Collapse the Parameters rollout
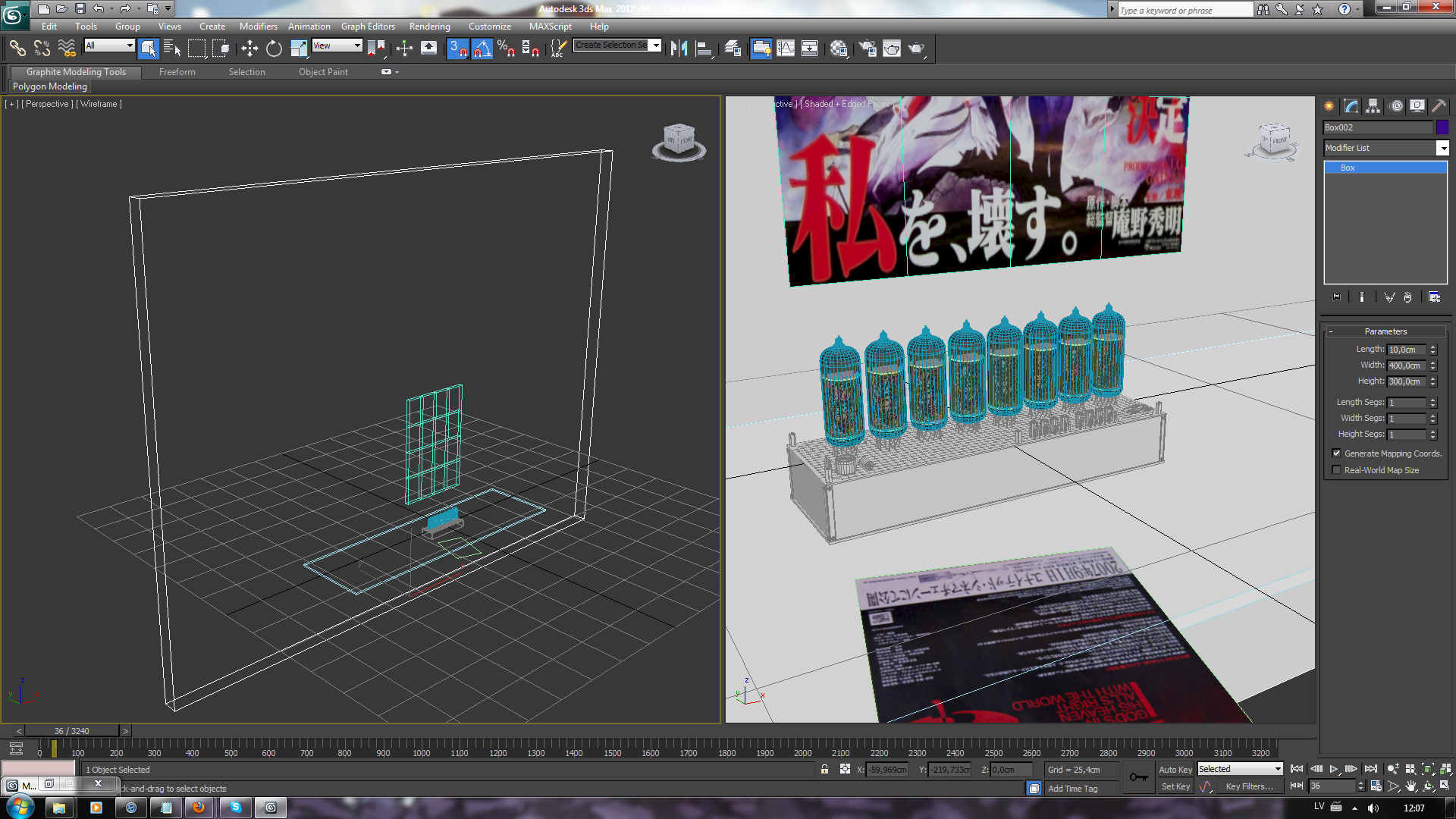 tap(1385, 331)
